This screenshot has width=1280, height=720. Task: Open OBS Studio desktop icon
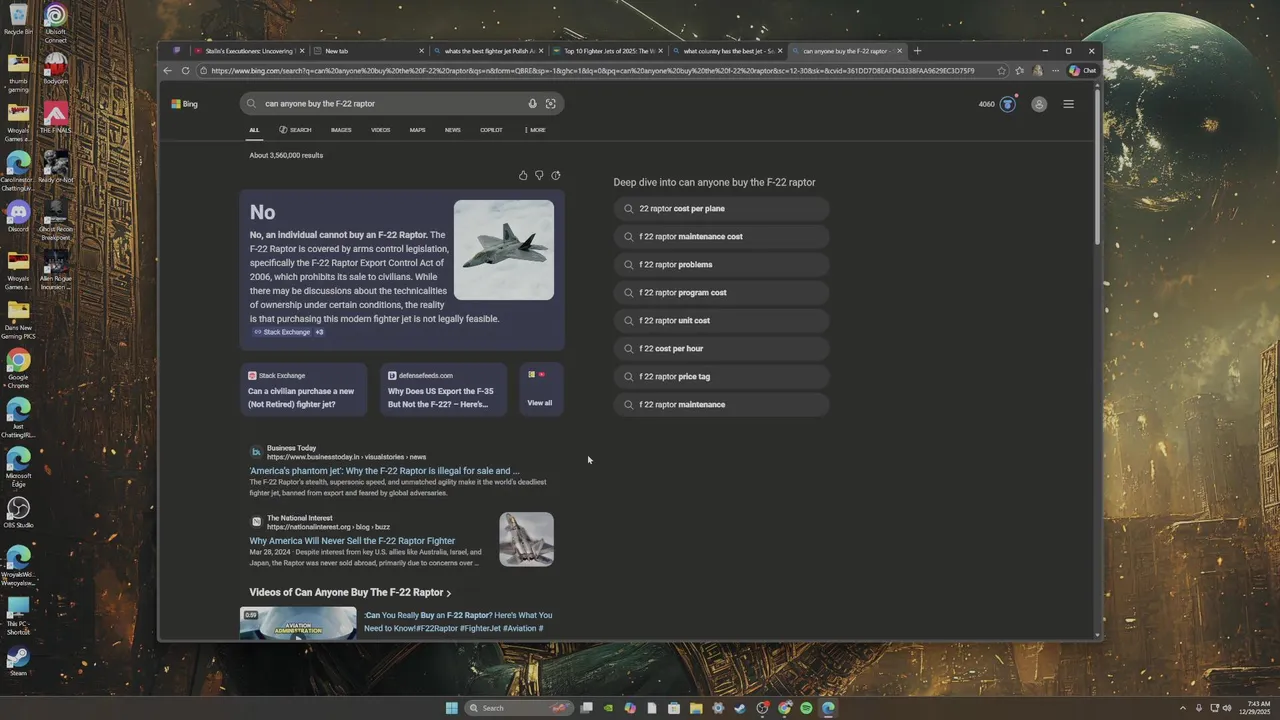coord(18,513)
